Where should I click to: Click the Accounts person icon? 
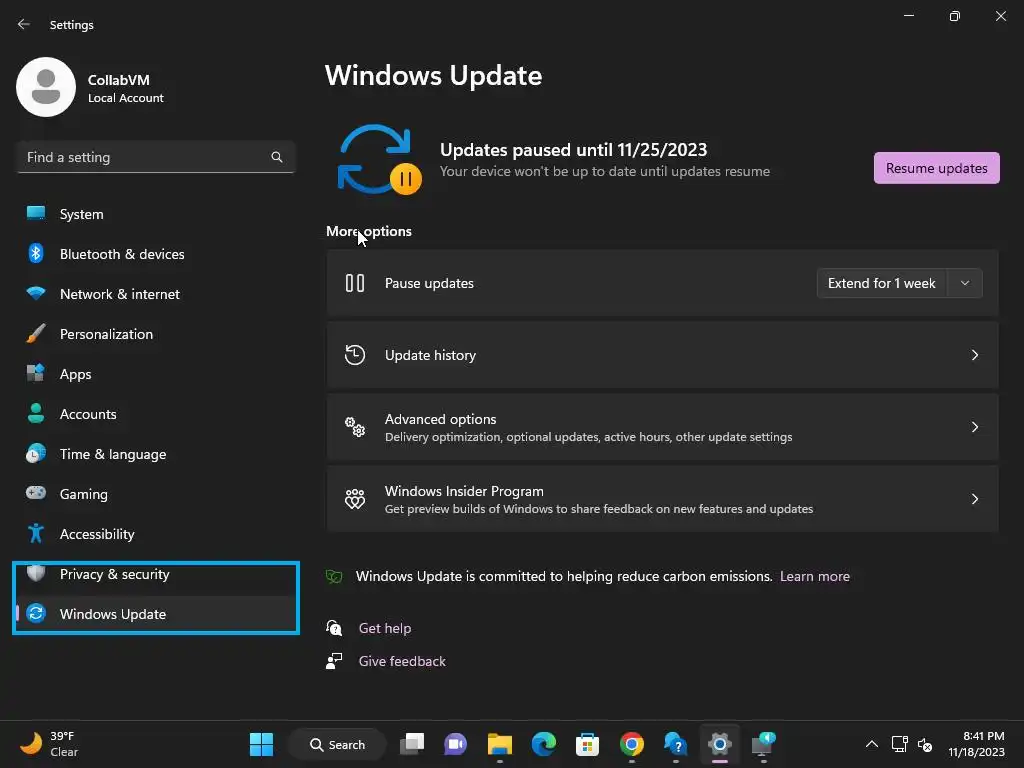point(36,413)
